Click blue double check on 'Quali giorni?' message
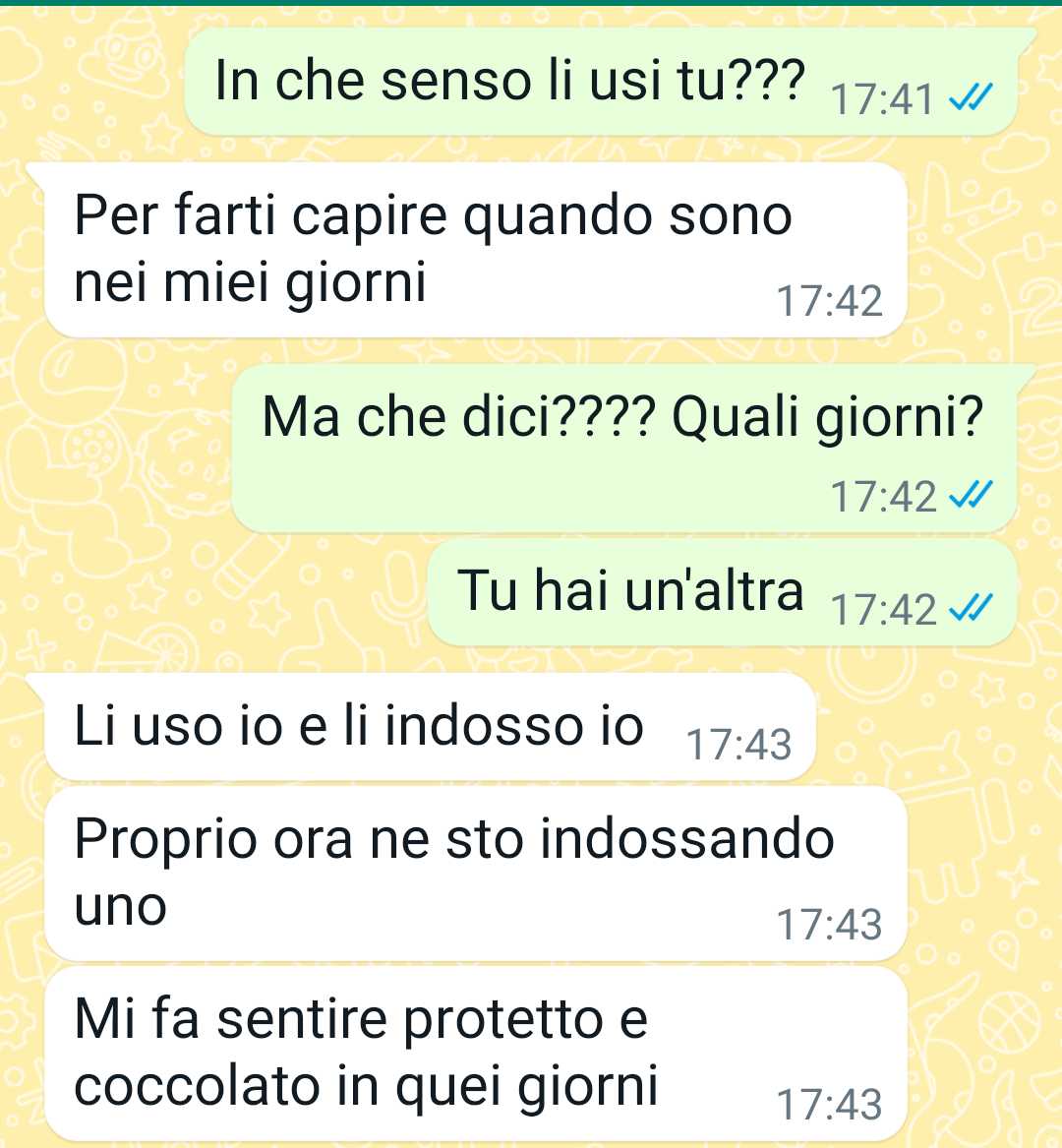 (972, 496)
